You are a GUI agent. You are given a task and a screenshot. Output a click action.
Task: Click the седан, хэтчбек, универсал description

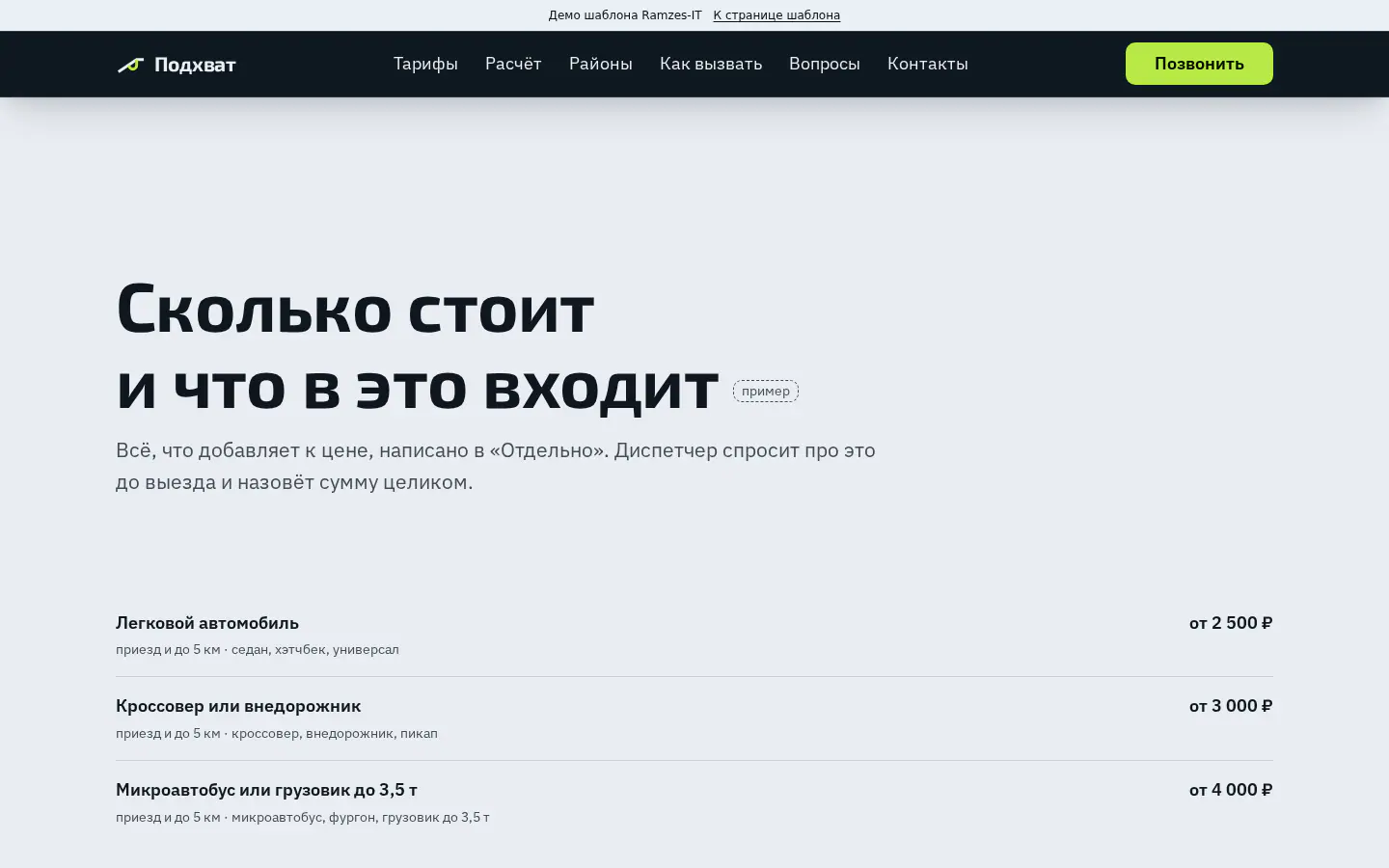[315, 649]
